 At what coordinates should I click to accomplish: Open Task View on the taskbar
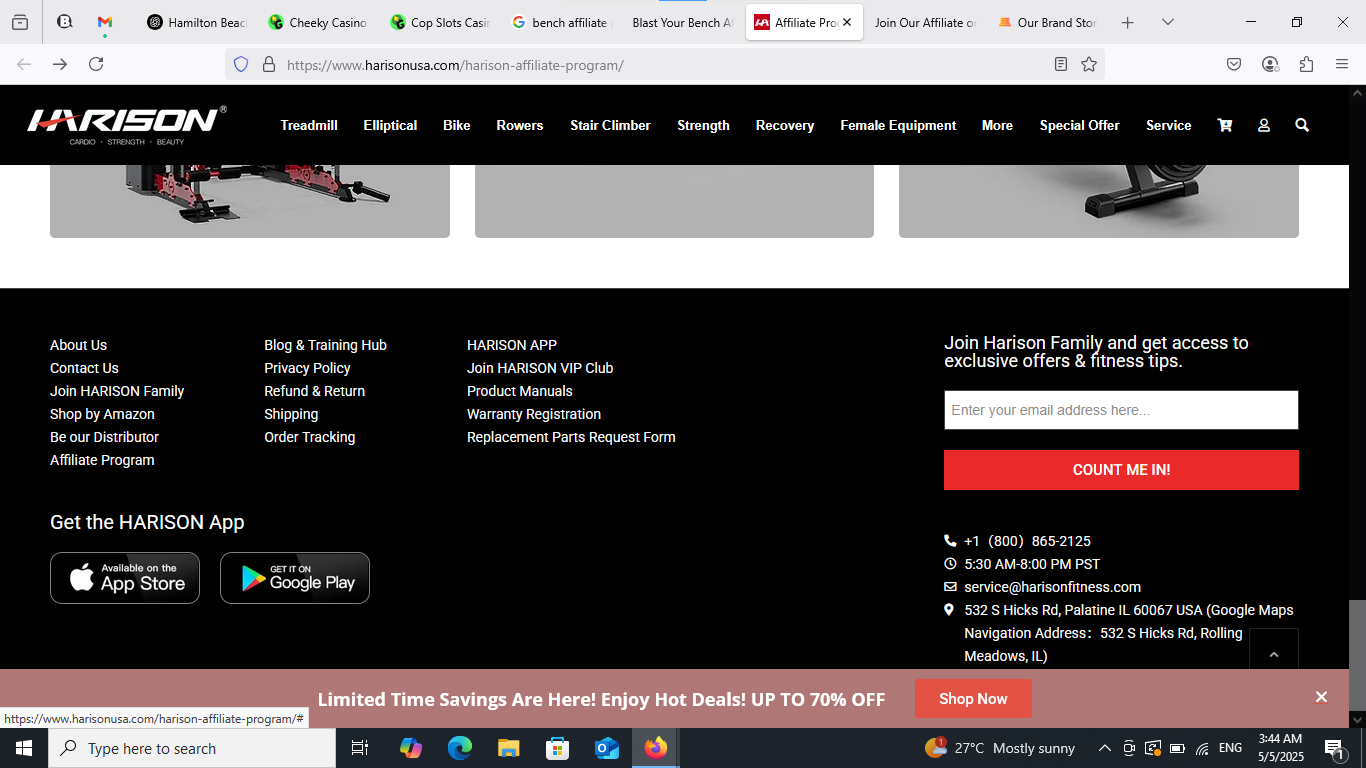click(360, 748)
